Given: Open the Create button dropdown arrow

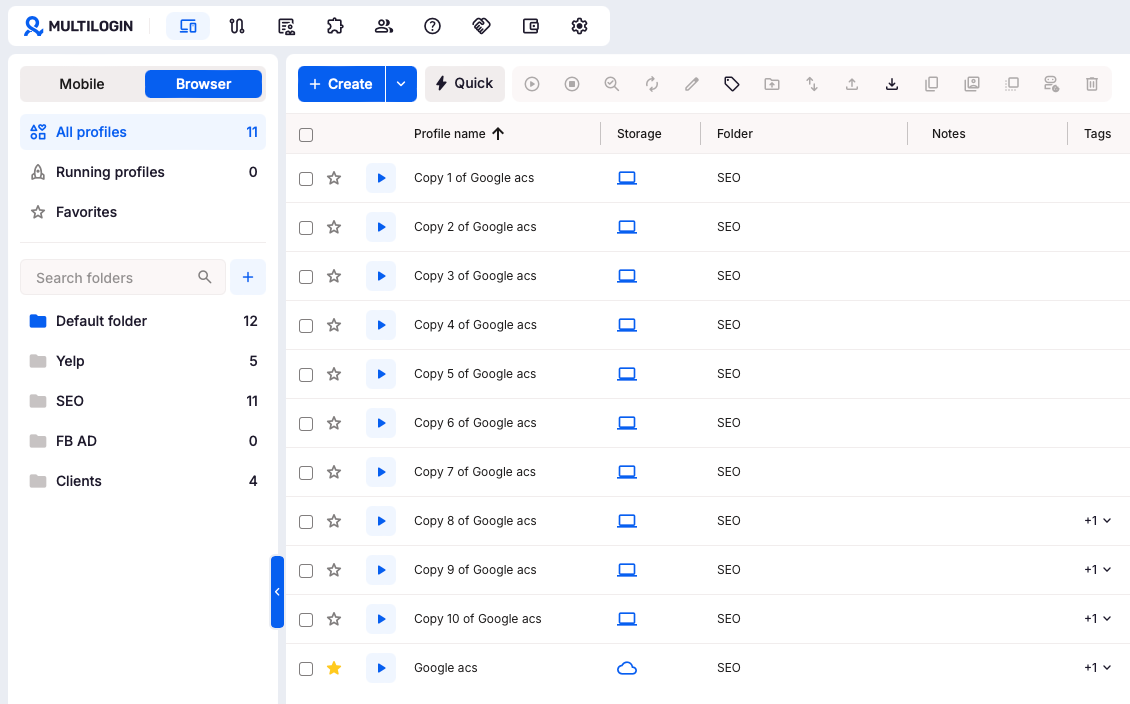Looking at the screenshot, I should point(401,84).
